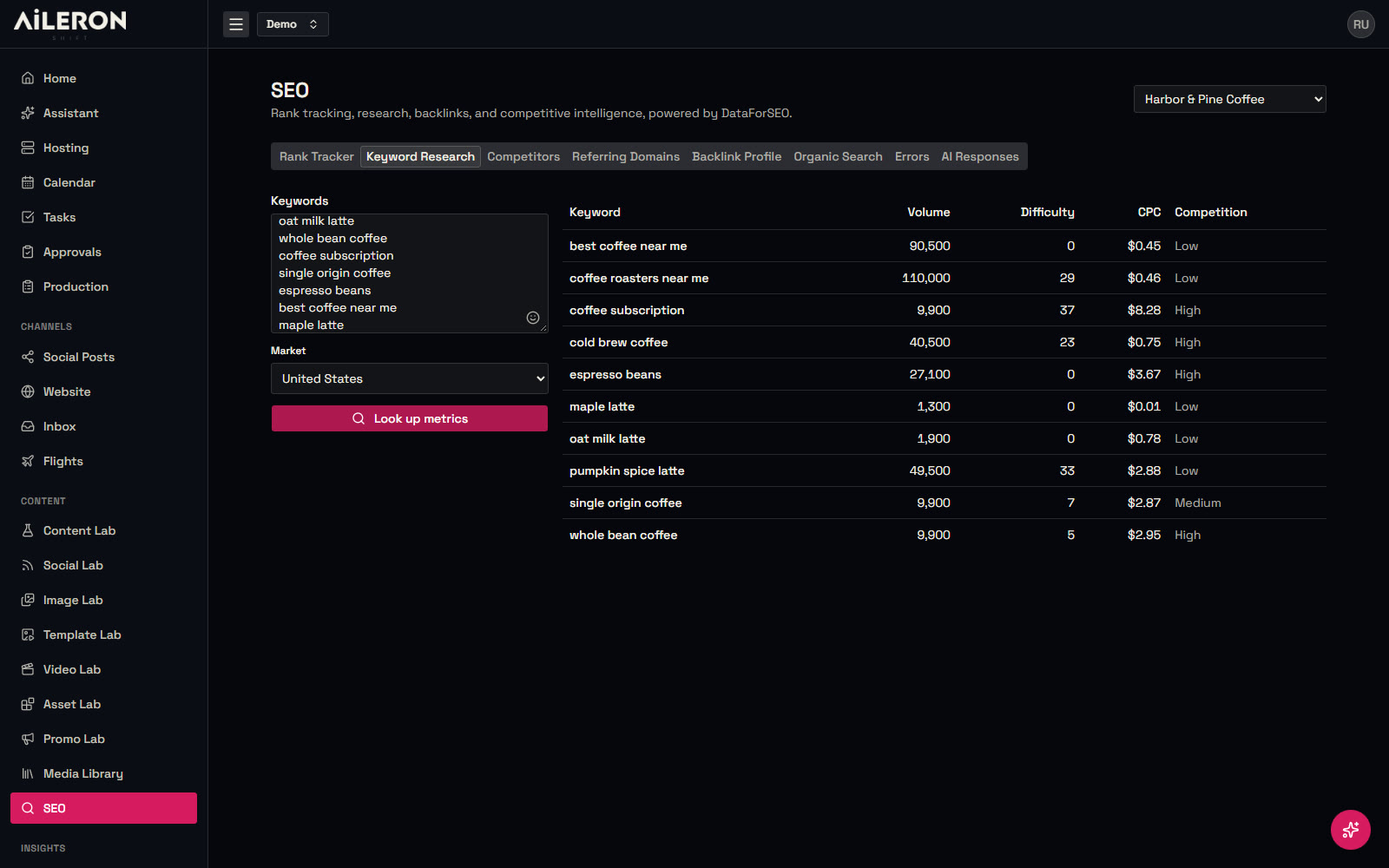The height and width of the screenshot is (868, 1389).
Task: Toggle the sidebar with the hamburger menu
Action: click(x=236, y=24)
